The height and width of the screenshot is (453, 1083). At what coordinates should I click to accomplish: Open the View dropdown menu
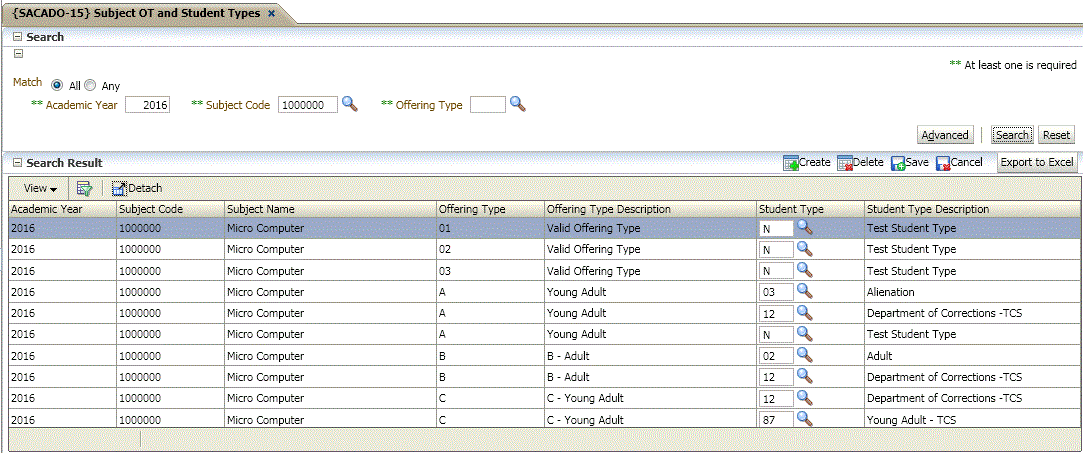(40, 188)
